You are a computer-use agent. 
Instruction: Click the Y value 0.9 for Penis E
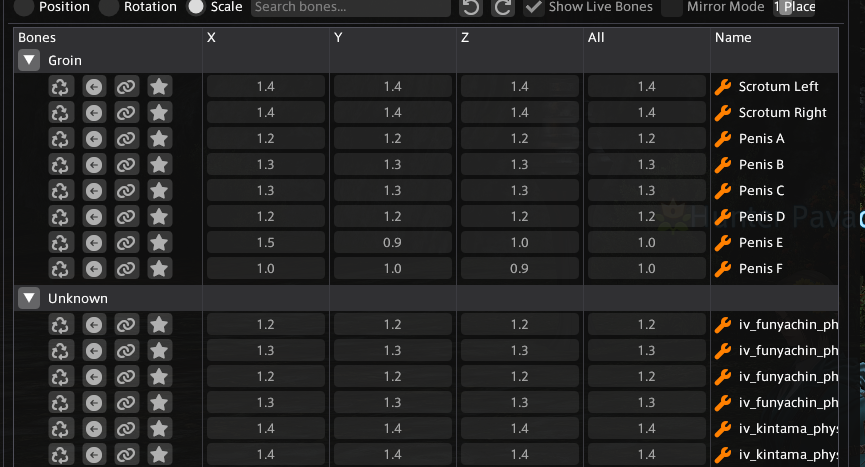point(393,243)
